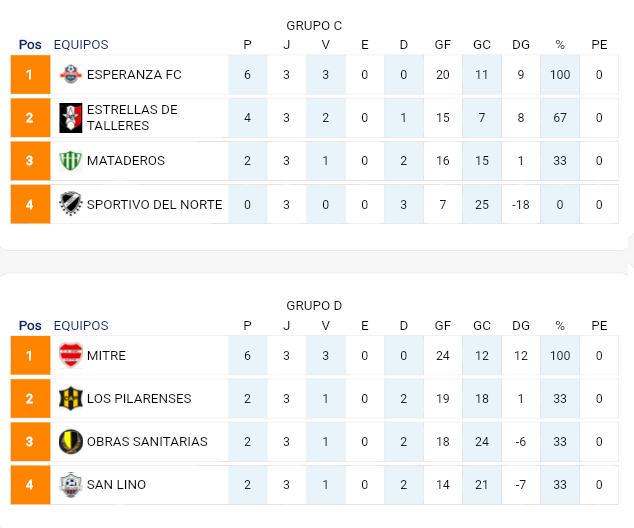Click the Estrellas de Talleres crest

pos(70,118)
